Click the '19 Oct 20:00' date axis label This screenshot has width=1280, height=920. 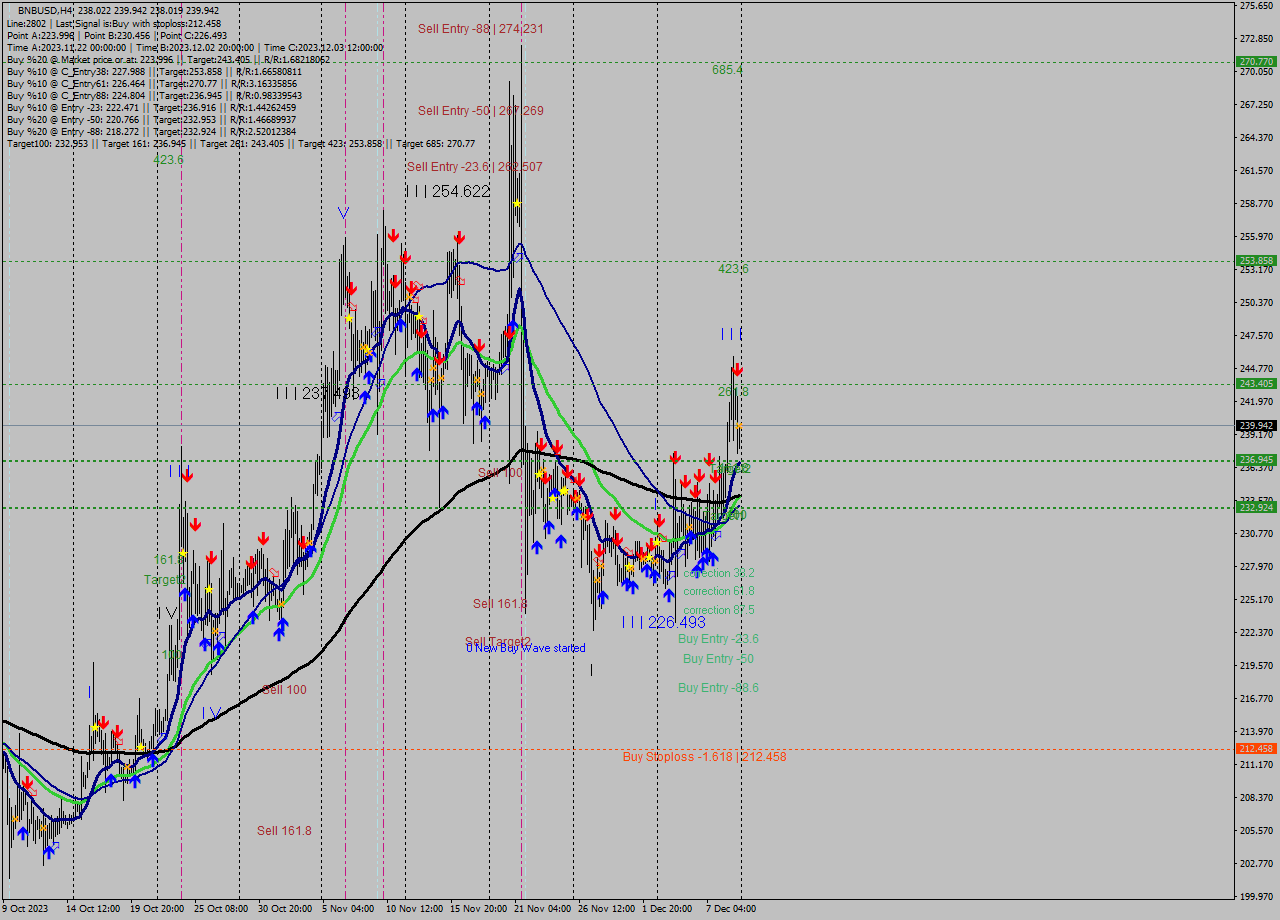pos(156,909)
